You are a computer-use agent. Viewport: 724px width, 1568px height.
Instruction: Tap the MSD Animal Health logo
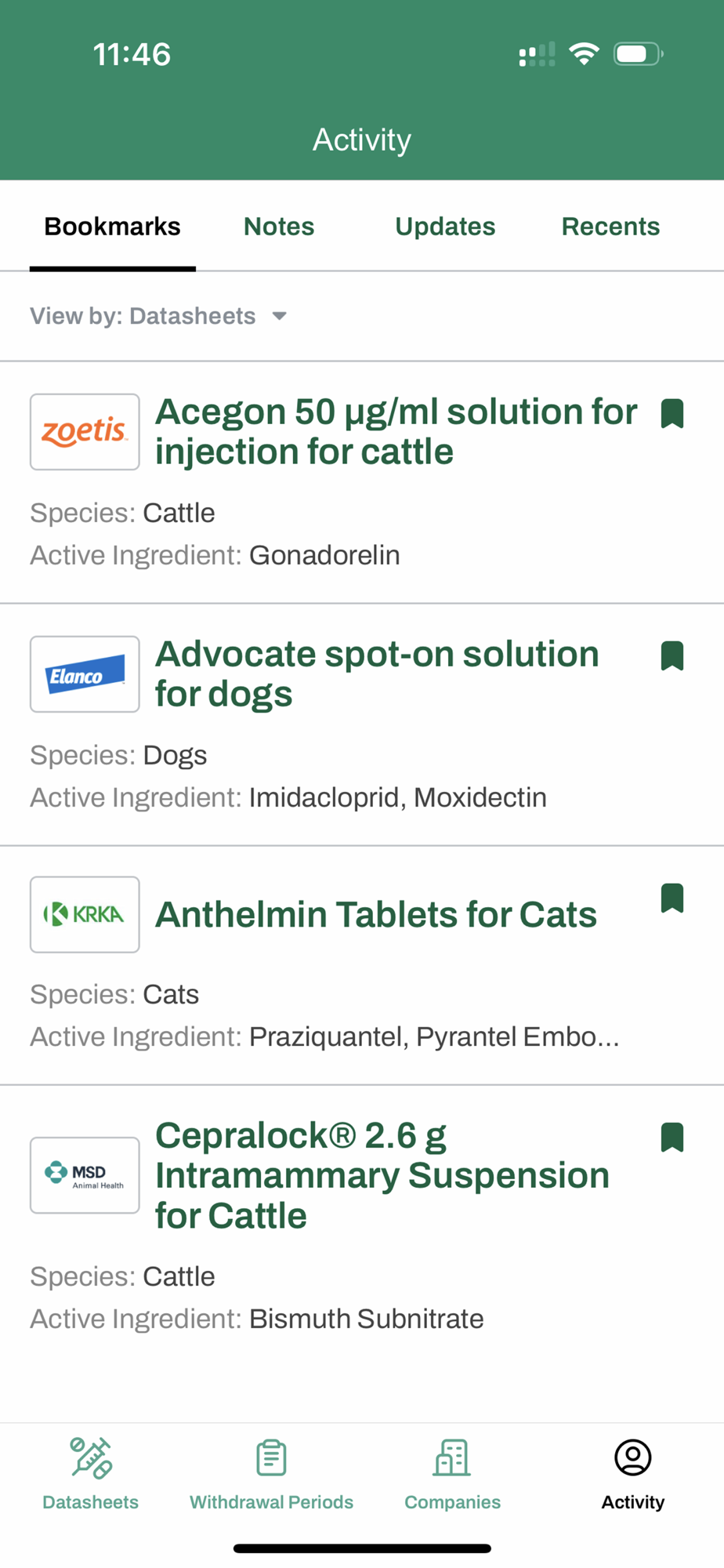(85, 1175)
